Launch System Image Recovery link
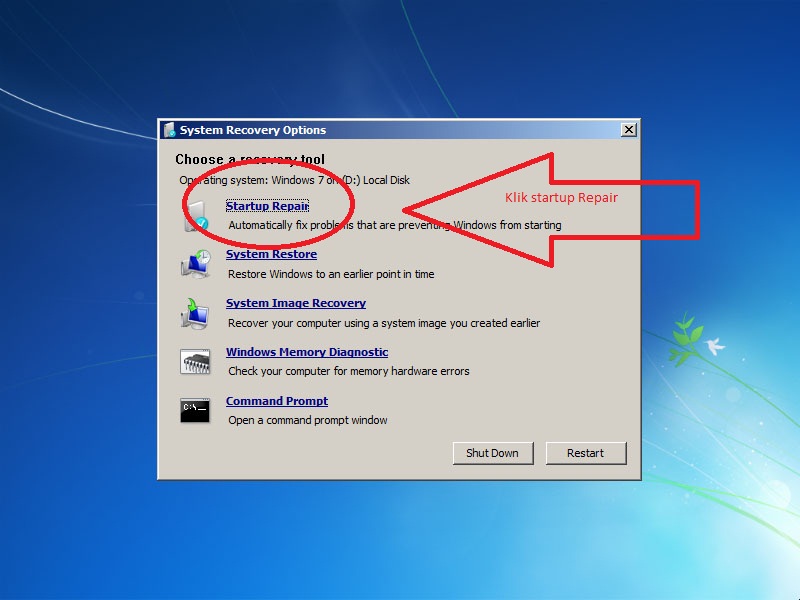Screen dimensions: 800x600 tap(296, 303)
